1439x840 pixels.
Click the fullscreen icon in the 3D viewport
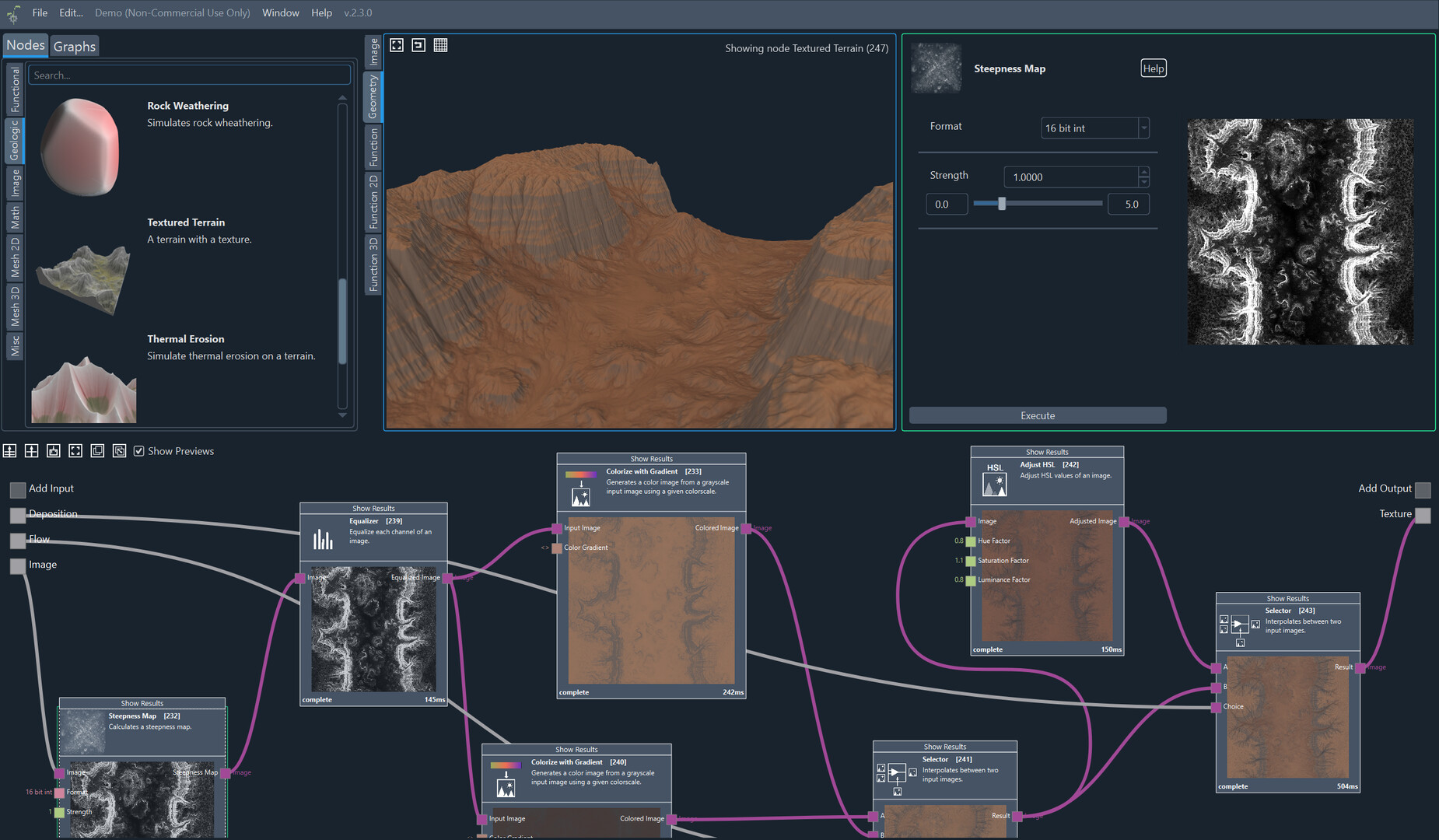[x=397, y=45]
